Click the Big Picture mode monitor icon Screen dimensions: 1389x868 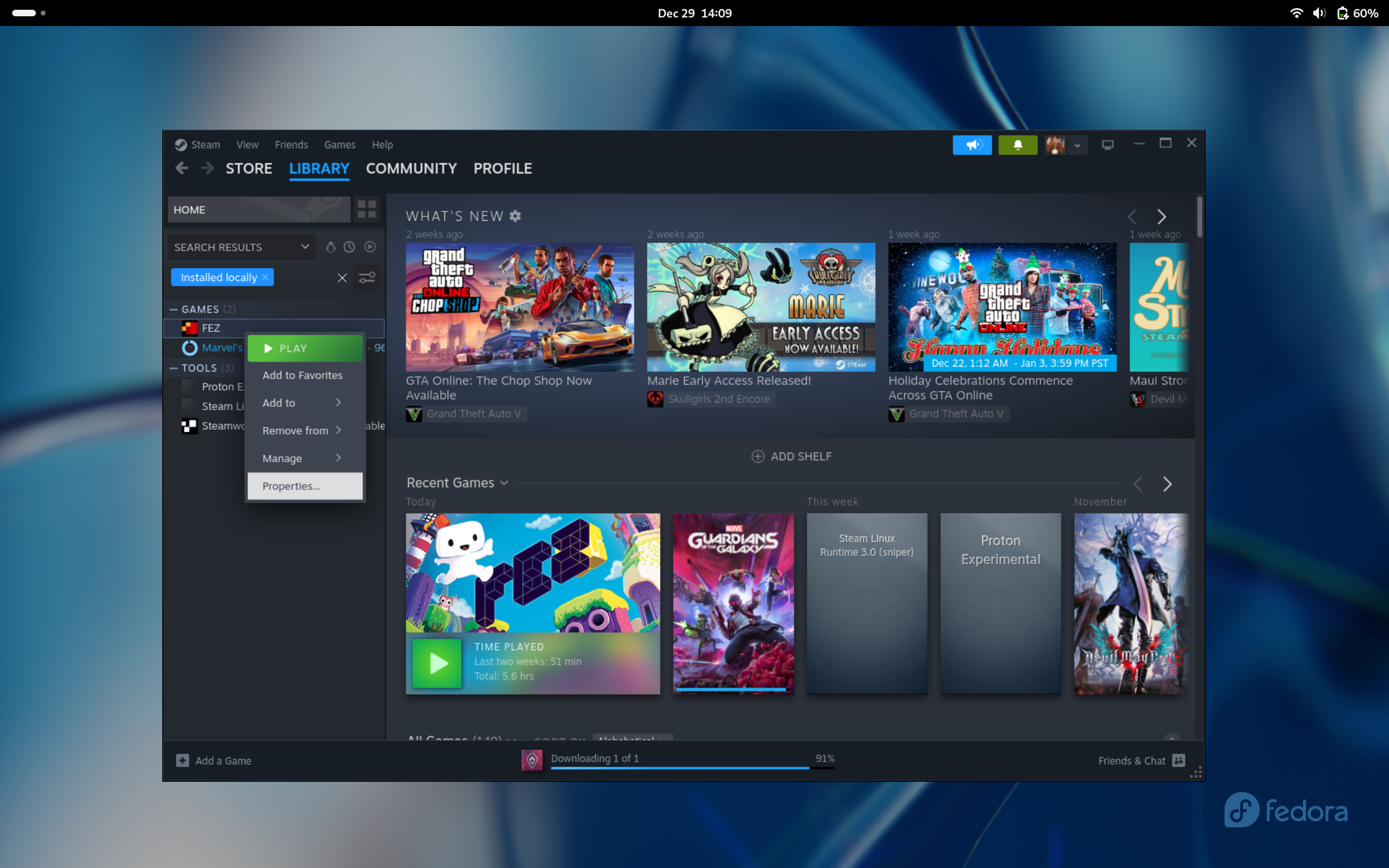point(1107,145)
